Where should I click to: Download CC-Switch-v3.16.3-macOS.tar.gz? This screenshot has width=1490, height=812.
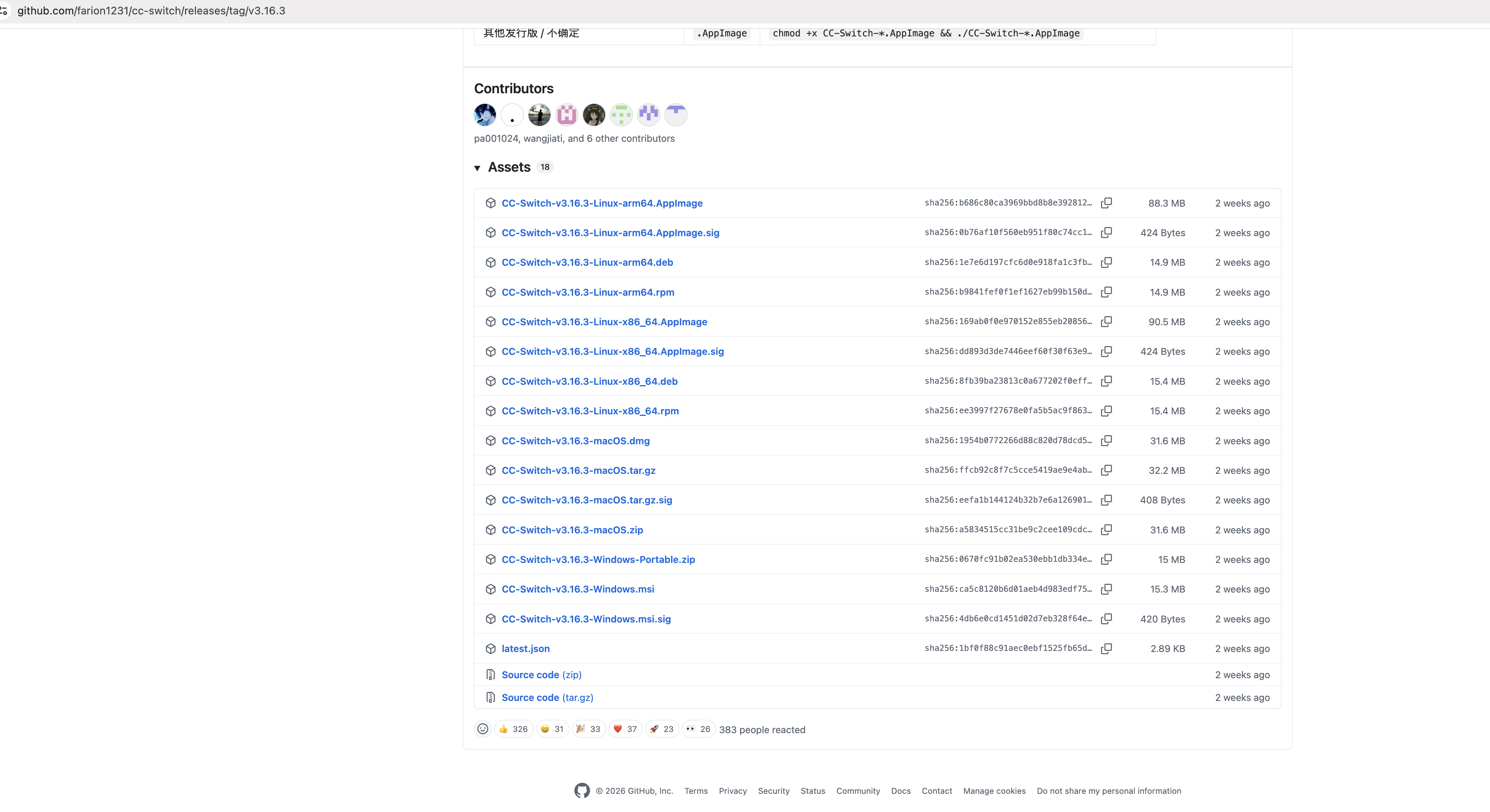[579, 470]
